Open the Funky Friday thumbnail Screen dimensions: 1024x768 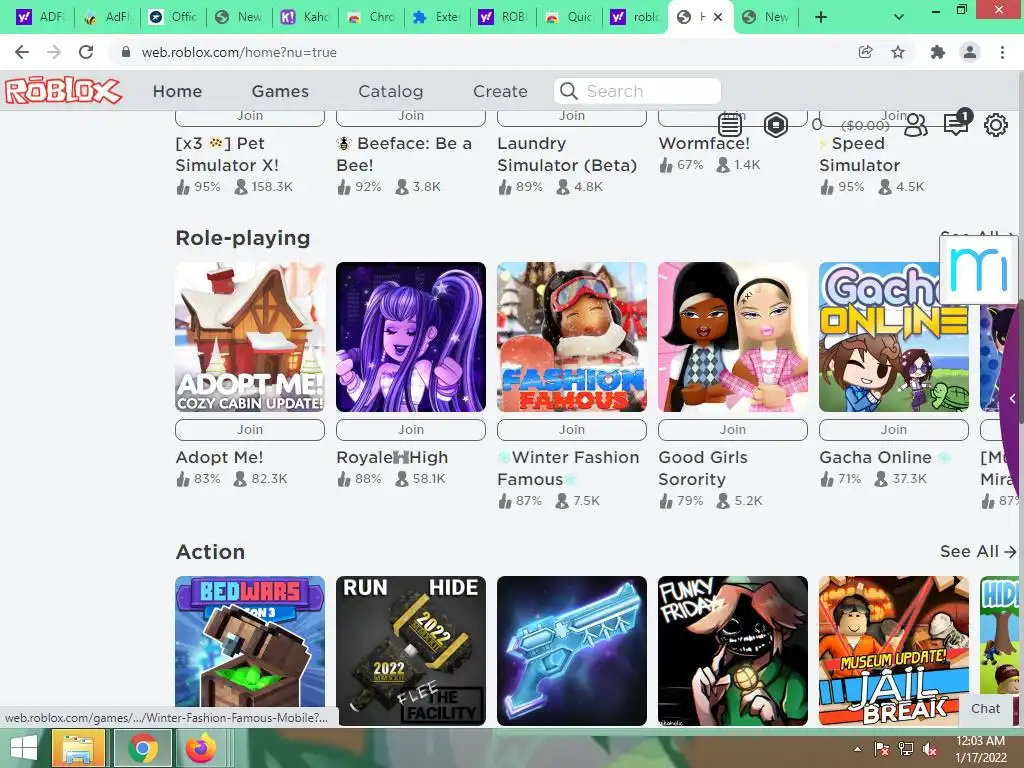(733, 651)
